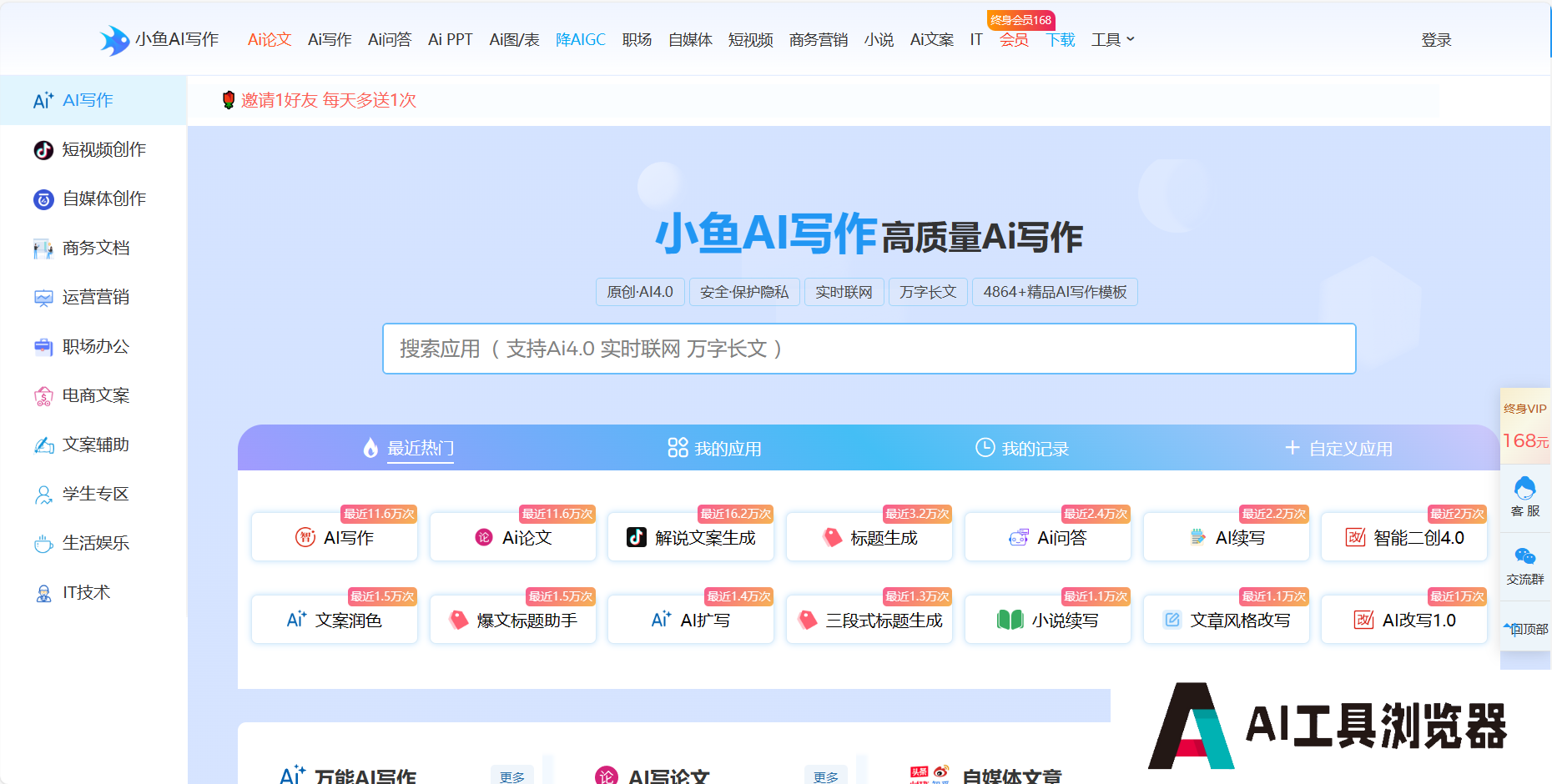The image size is (1552, 784).
Task: Open the 职场 top navigation item
Action: [637, 40]
